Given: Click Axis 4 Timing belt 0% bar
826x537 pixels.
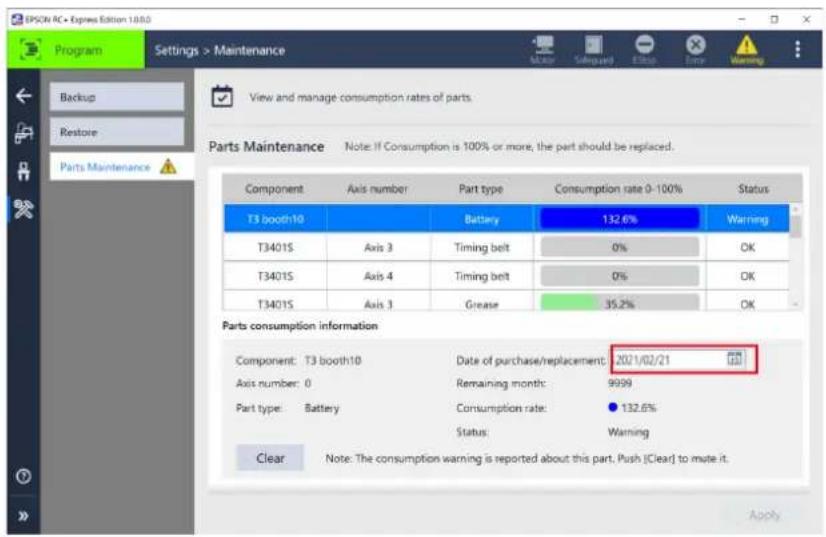Looking at the screenshot, I should 620,276.
